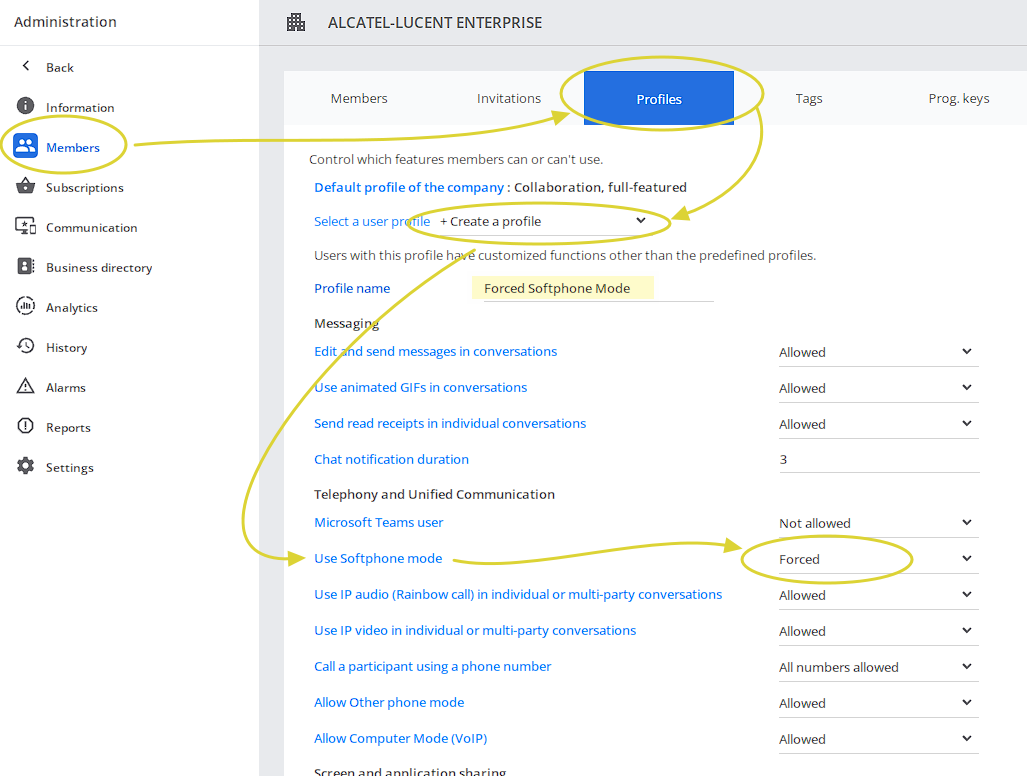Image resolution: width=1027 pixels, height=776 pixels.
Task: Click the company building icon
Action: 296,22
